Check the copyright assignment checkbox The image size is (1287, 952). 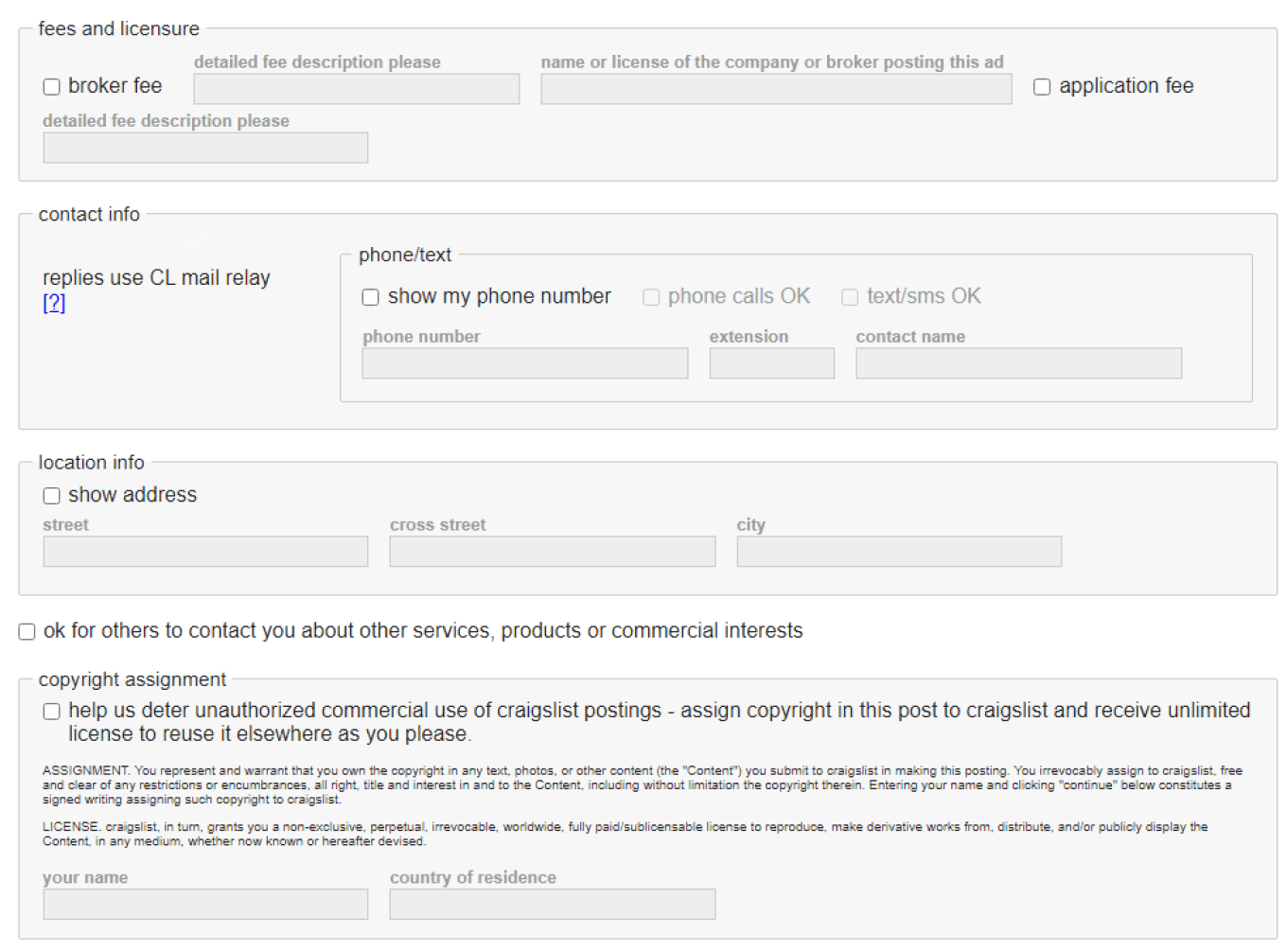point(52,712)
